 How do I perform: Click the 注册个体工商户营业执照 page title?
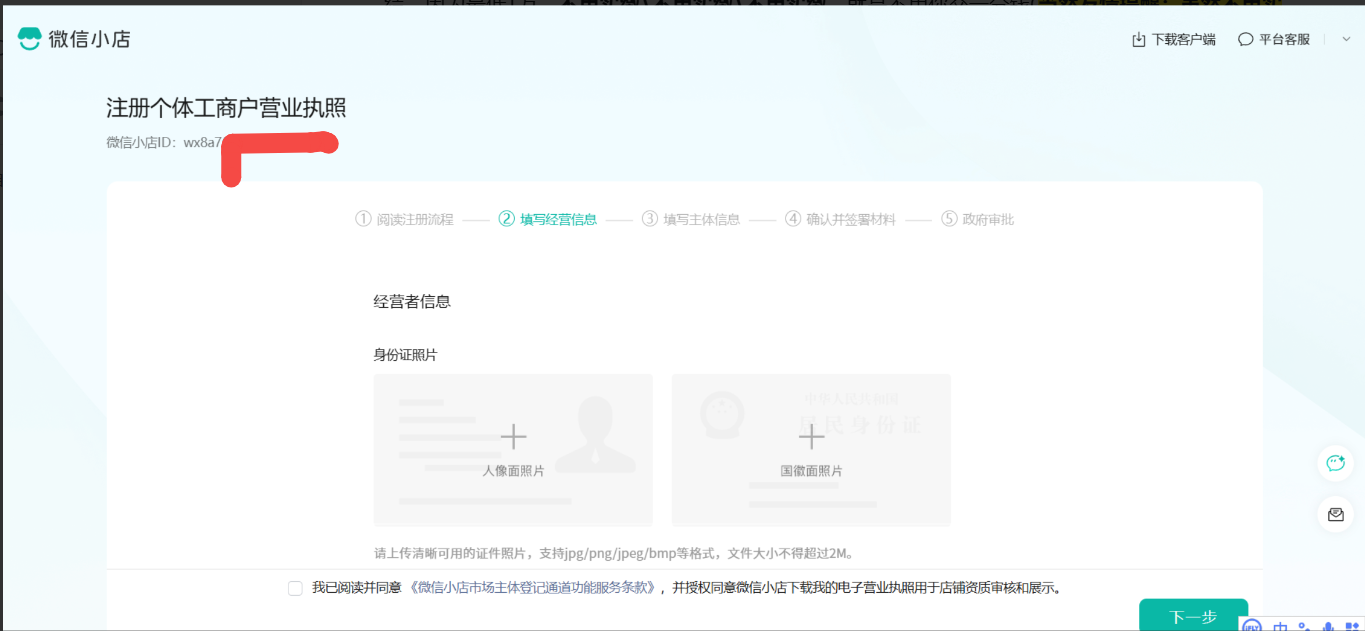click(x=226, y=108)
